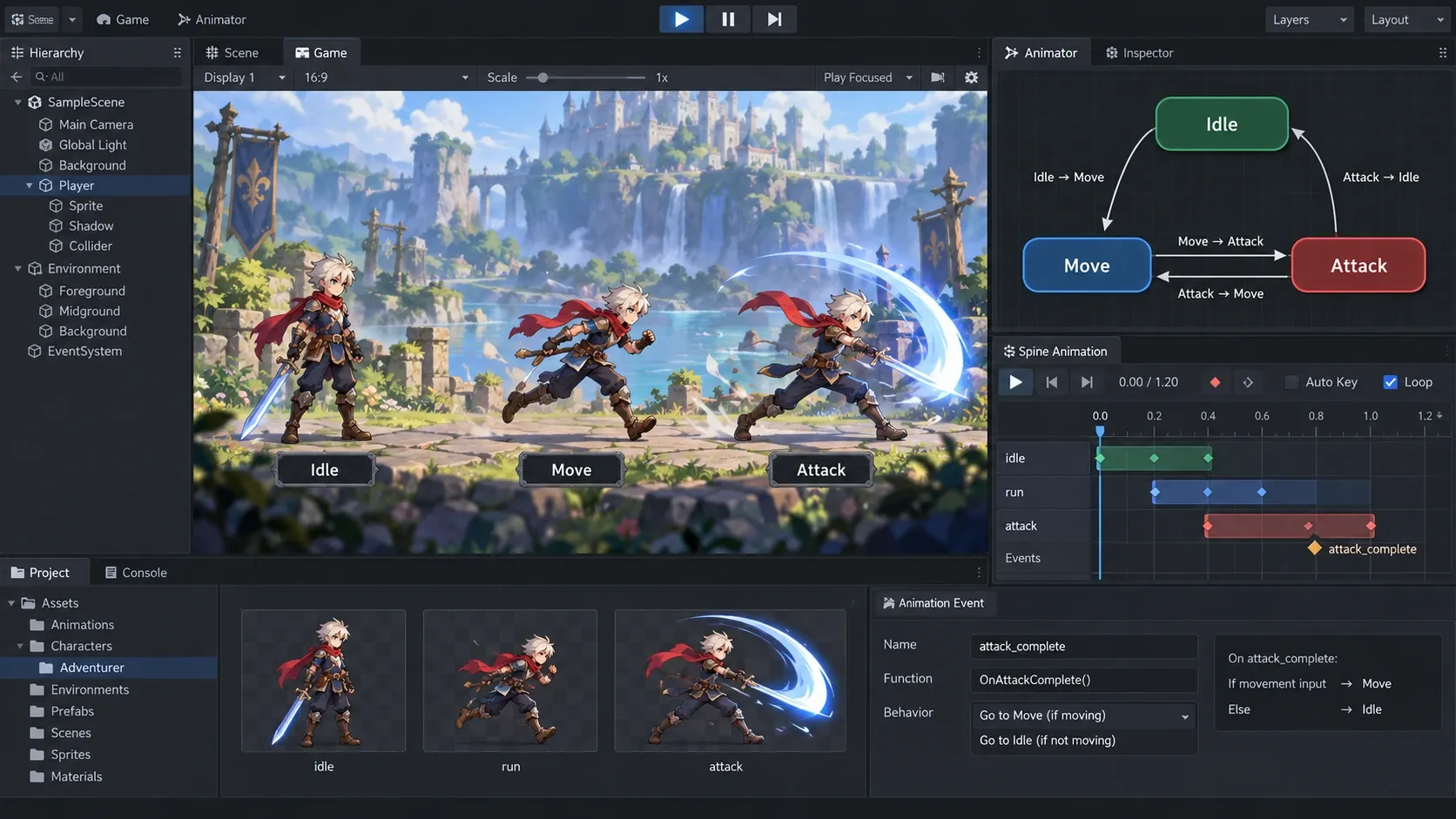Screen dimensions: 1456x819
Task: Edit the Function field OnAttackComplete()
Action: 1083,680
